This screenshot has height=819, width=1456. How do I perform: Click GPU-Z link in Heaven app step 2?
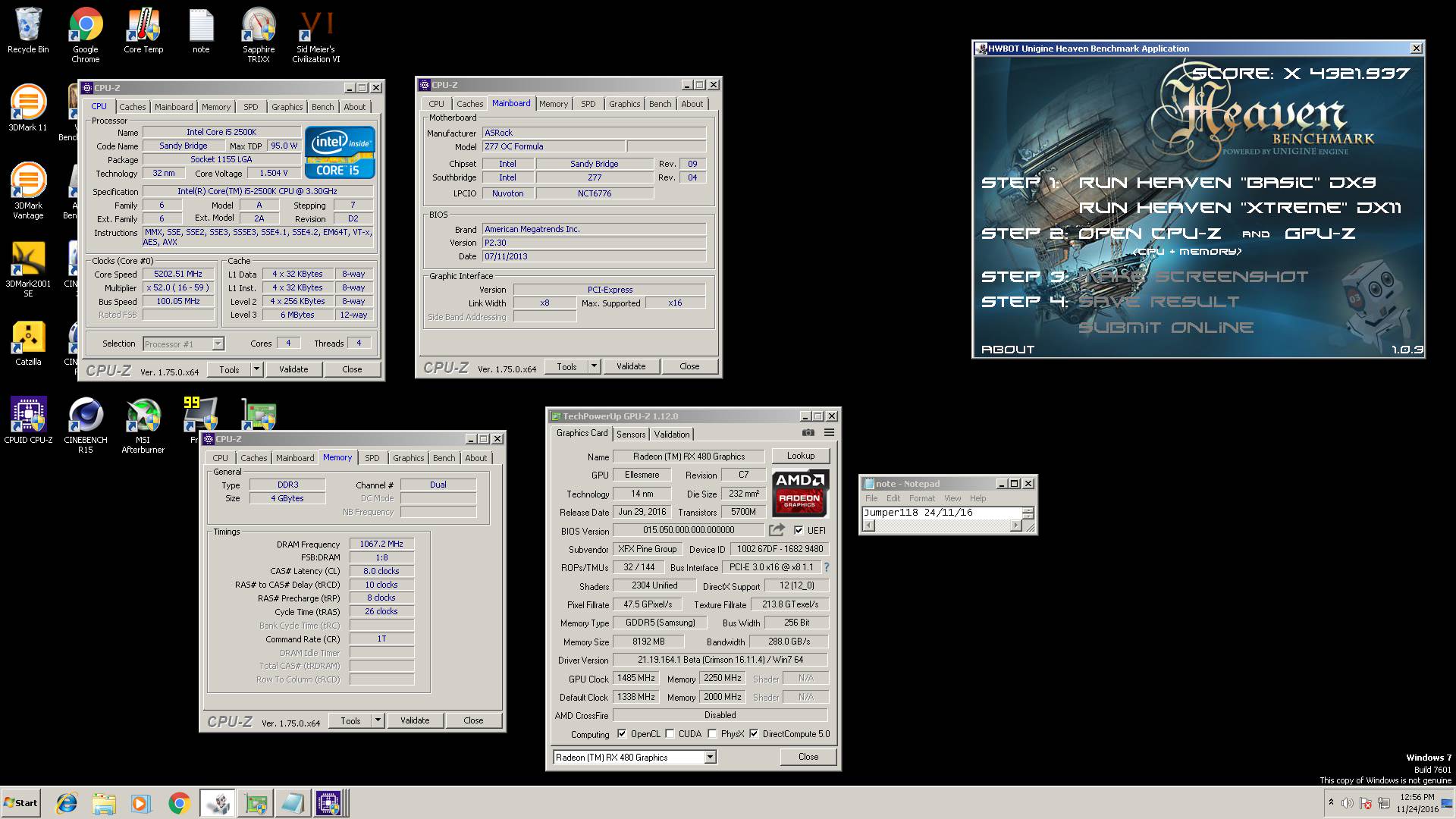click(x=1319, y=234)
